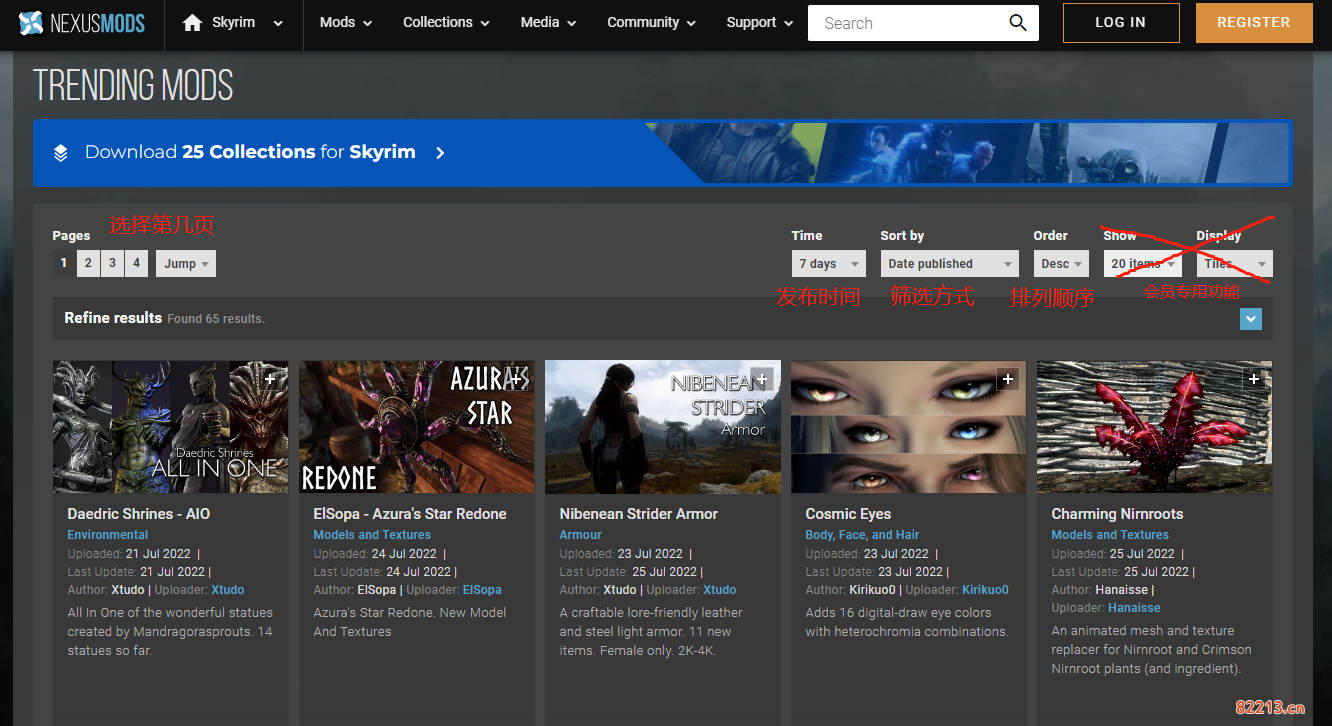Image resolution: width=1332 pixels, height=726 pixels.
Task: Open the Order Desc dropdown
Action: point(1061,264)
